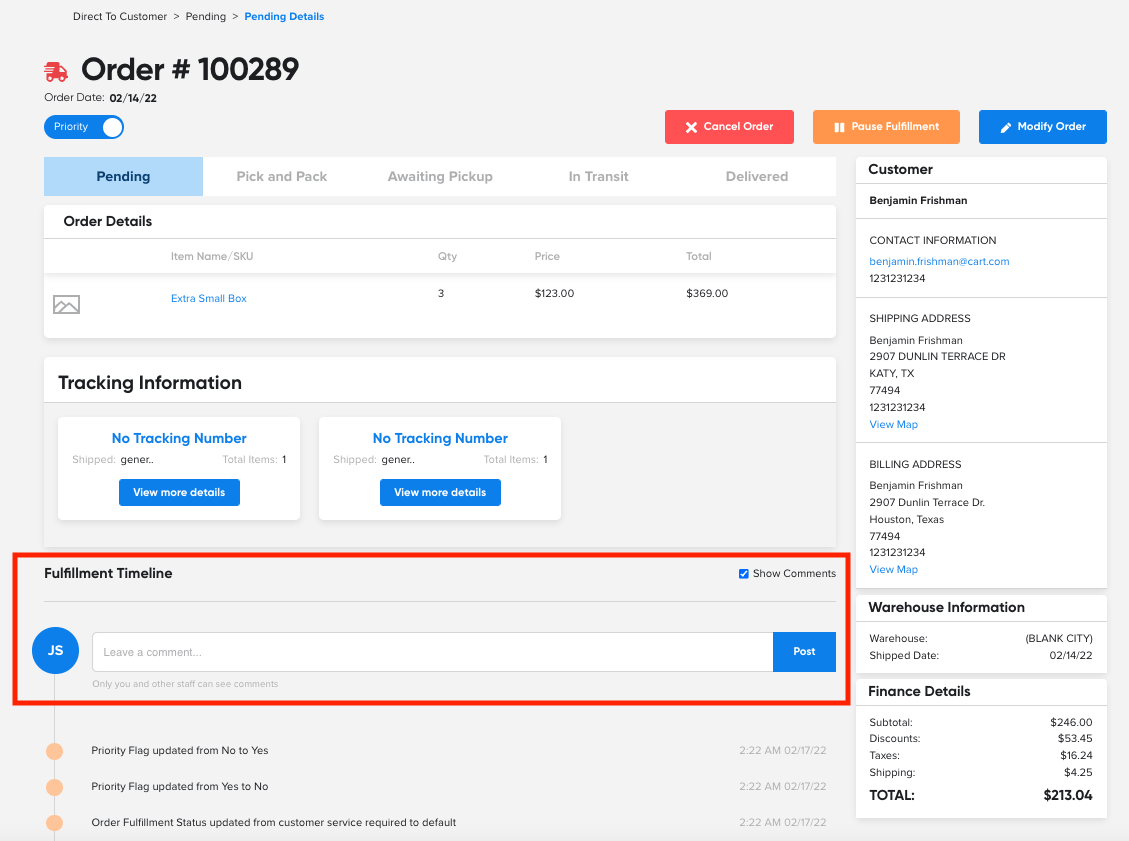Click inside the Leave a comment field

click(432, 652)
